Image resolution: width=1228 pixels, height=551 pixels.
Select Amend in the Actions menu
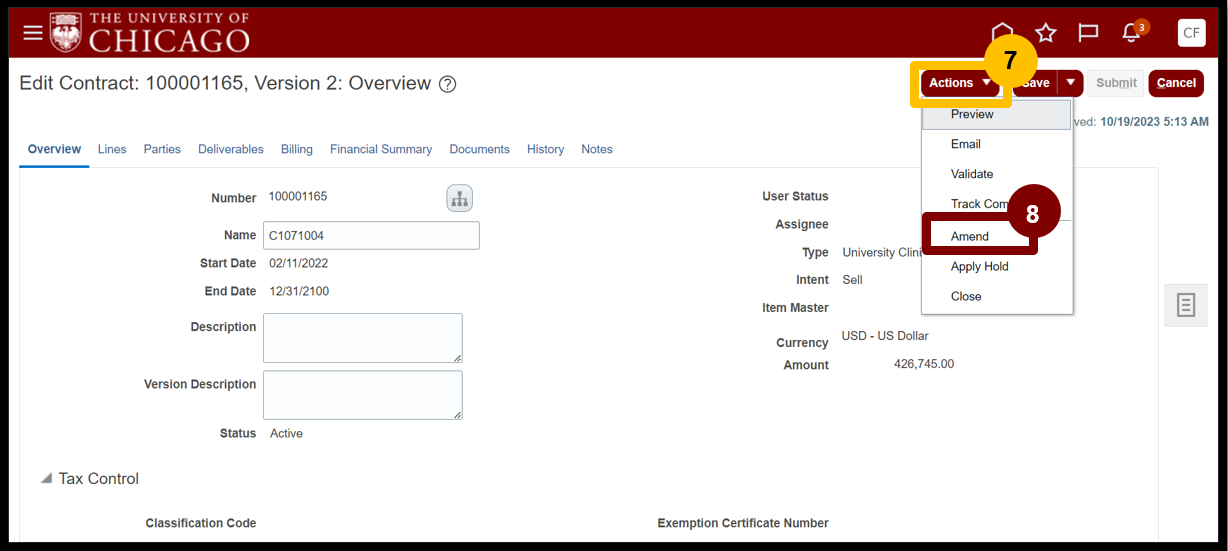tap(997, 236)
